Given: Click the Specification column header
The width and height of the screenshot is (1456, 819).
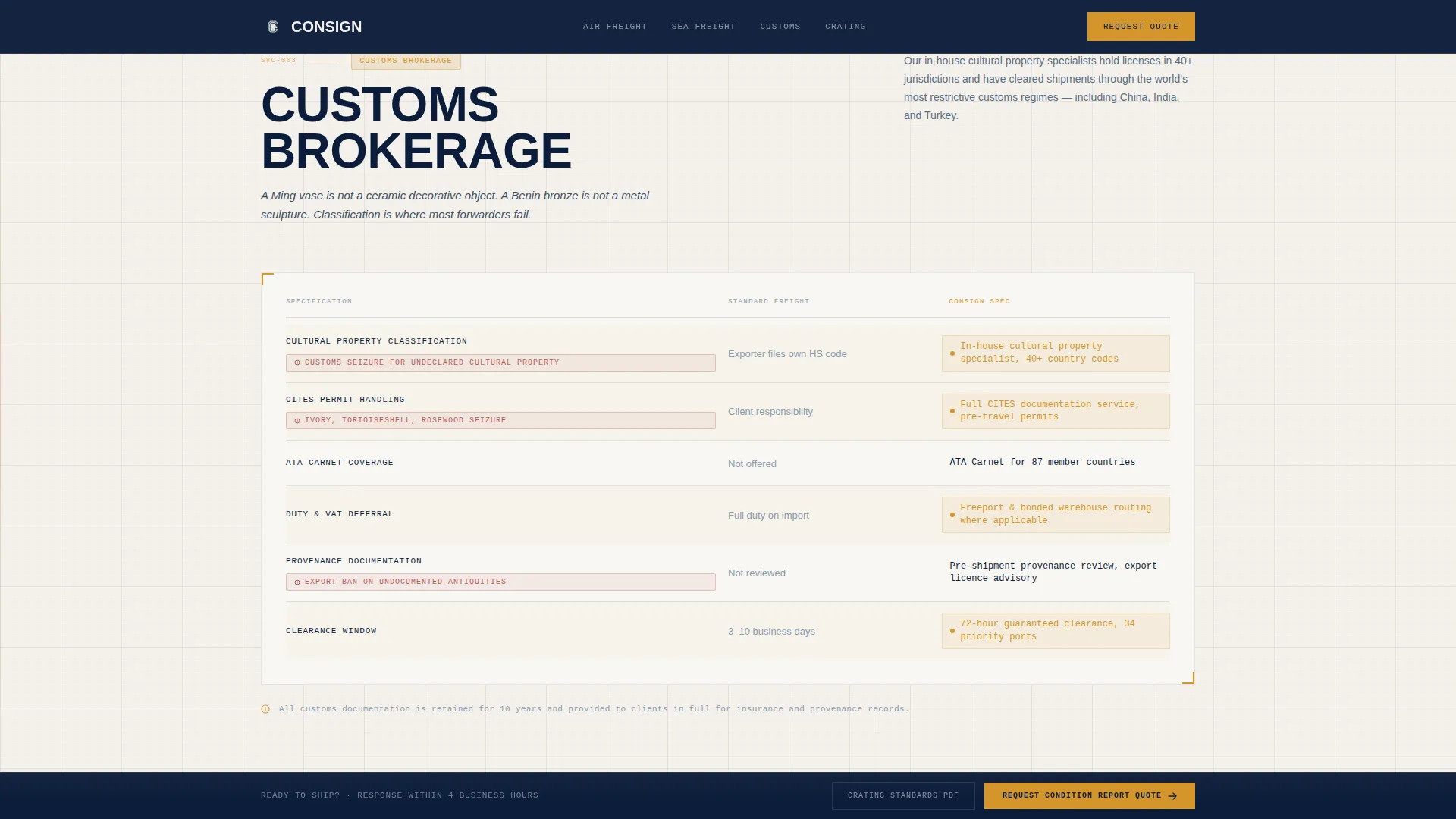Looking at the screenshot, I should [318, 302].
